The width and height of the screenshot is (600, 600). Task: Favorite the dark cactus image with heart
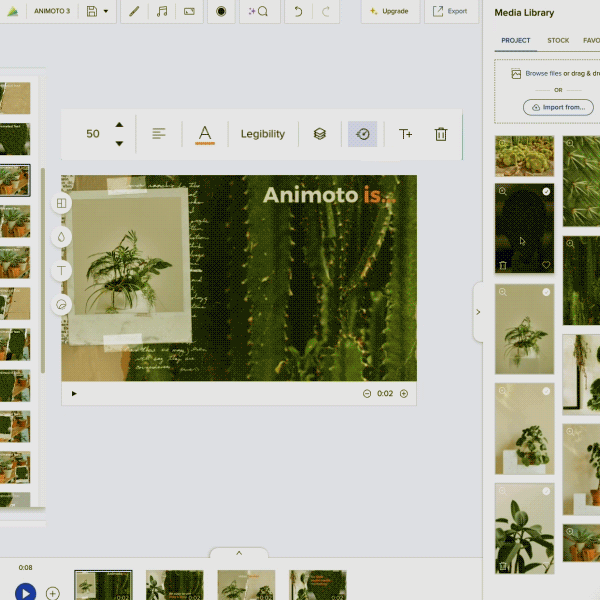coord(546,265)
